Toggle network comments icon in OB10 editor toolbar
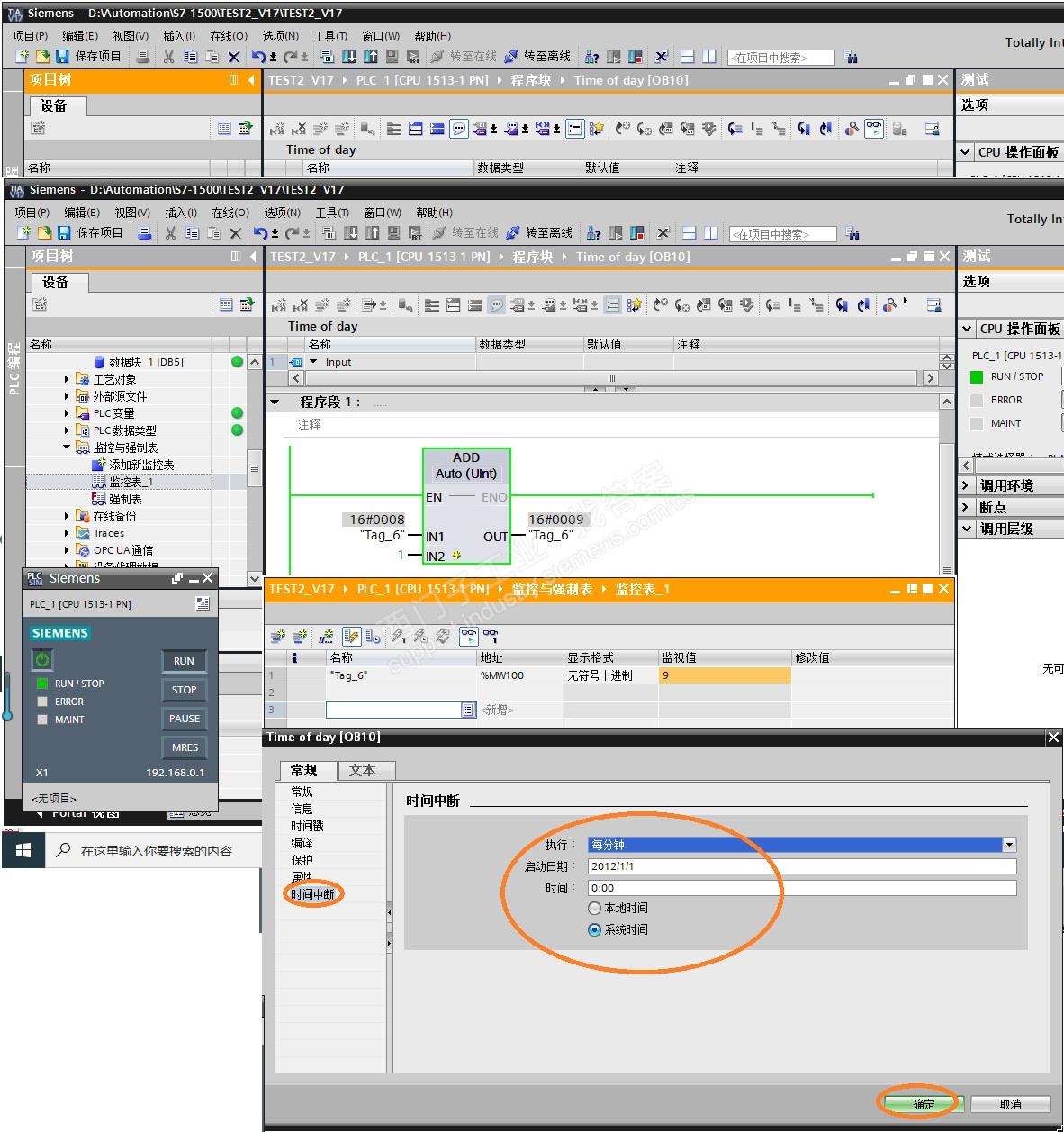 [496, 305]
